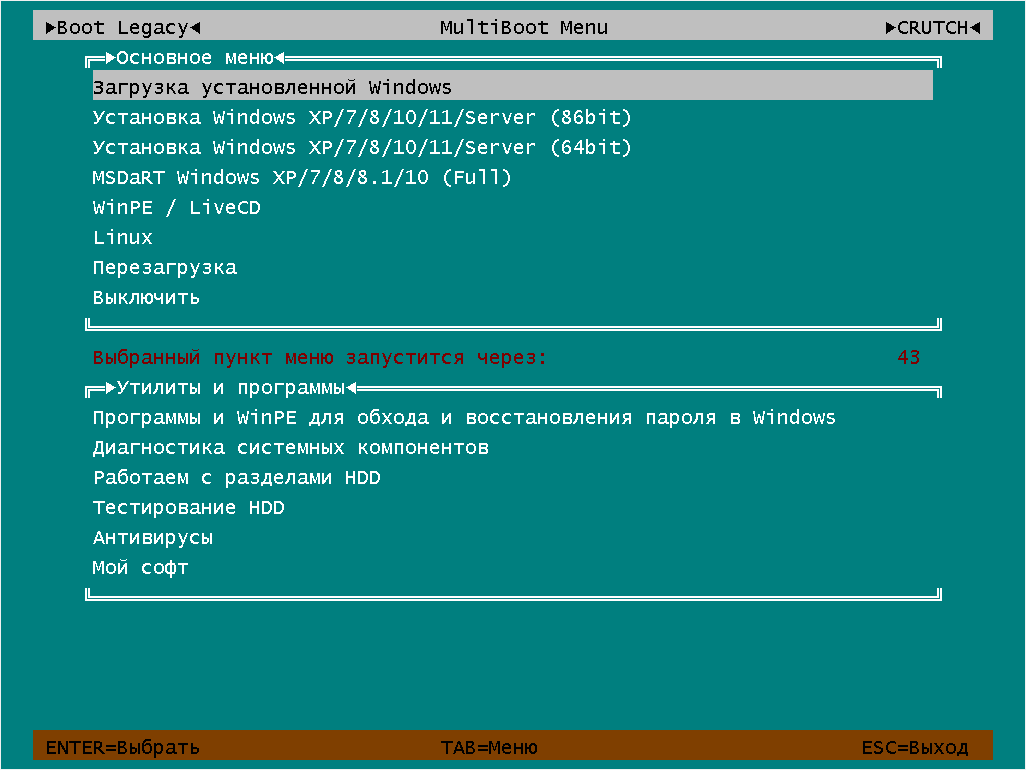This screenshot has width=1026, height=770.
Task: Open WinPE / LiveCD submenu
Action: [176, 207]
